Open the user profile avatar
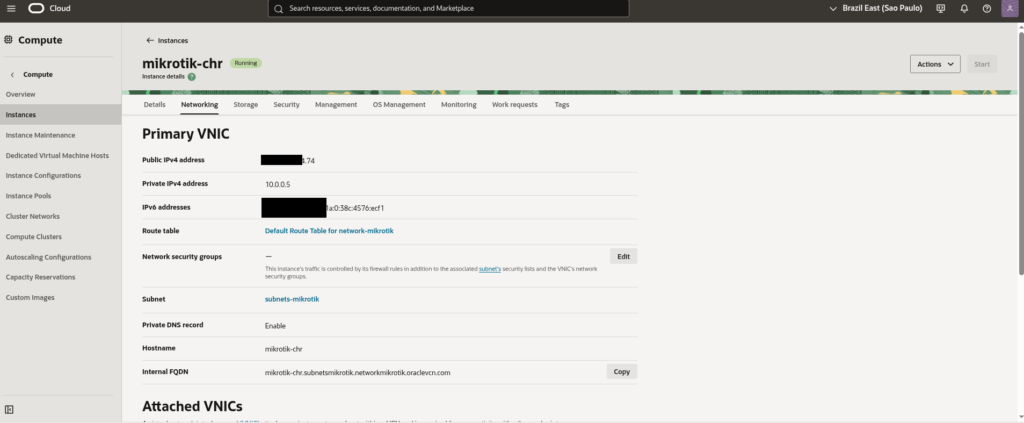Image resolution: width=1024 pixels, height=423 pixels. (x=1010, y=8)
